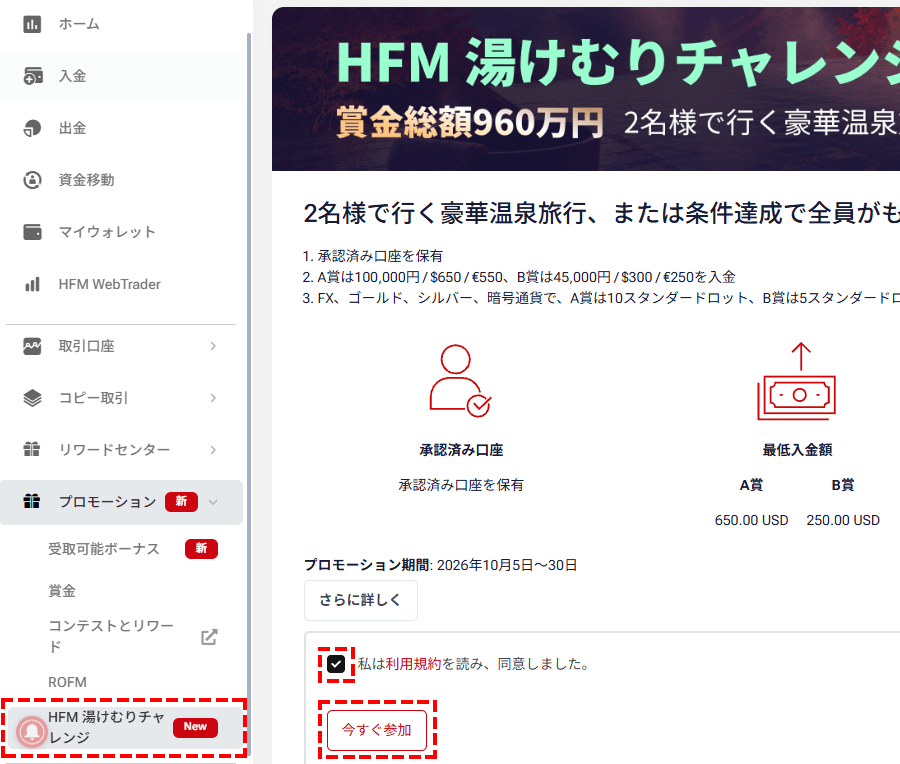This screenshot has height=764, width=900.
Task: Expand the リワードセンター submenu chevron
Action: (213, 449)
